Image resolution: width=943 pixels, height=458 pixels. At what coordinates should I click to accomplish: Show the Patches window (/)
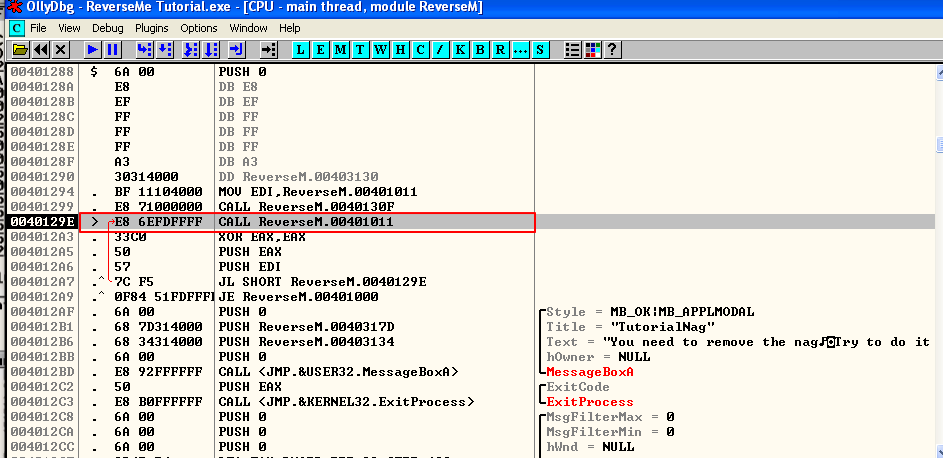click(x=440, y=49)
